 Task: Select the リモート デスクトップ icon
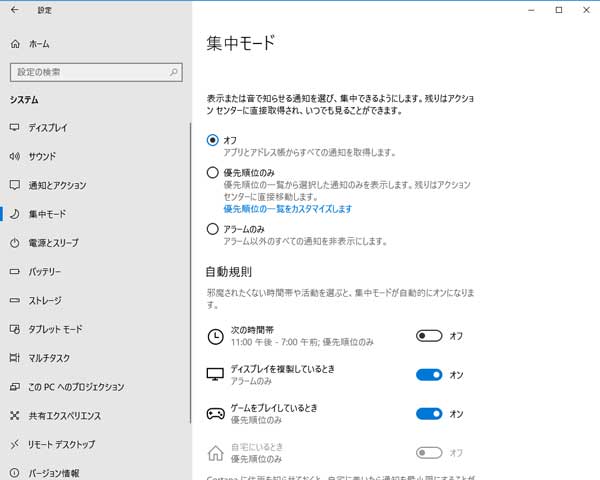click(x=15, y=444)
